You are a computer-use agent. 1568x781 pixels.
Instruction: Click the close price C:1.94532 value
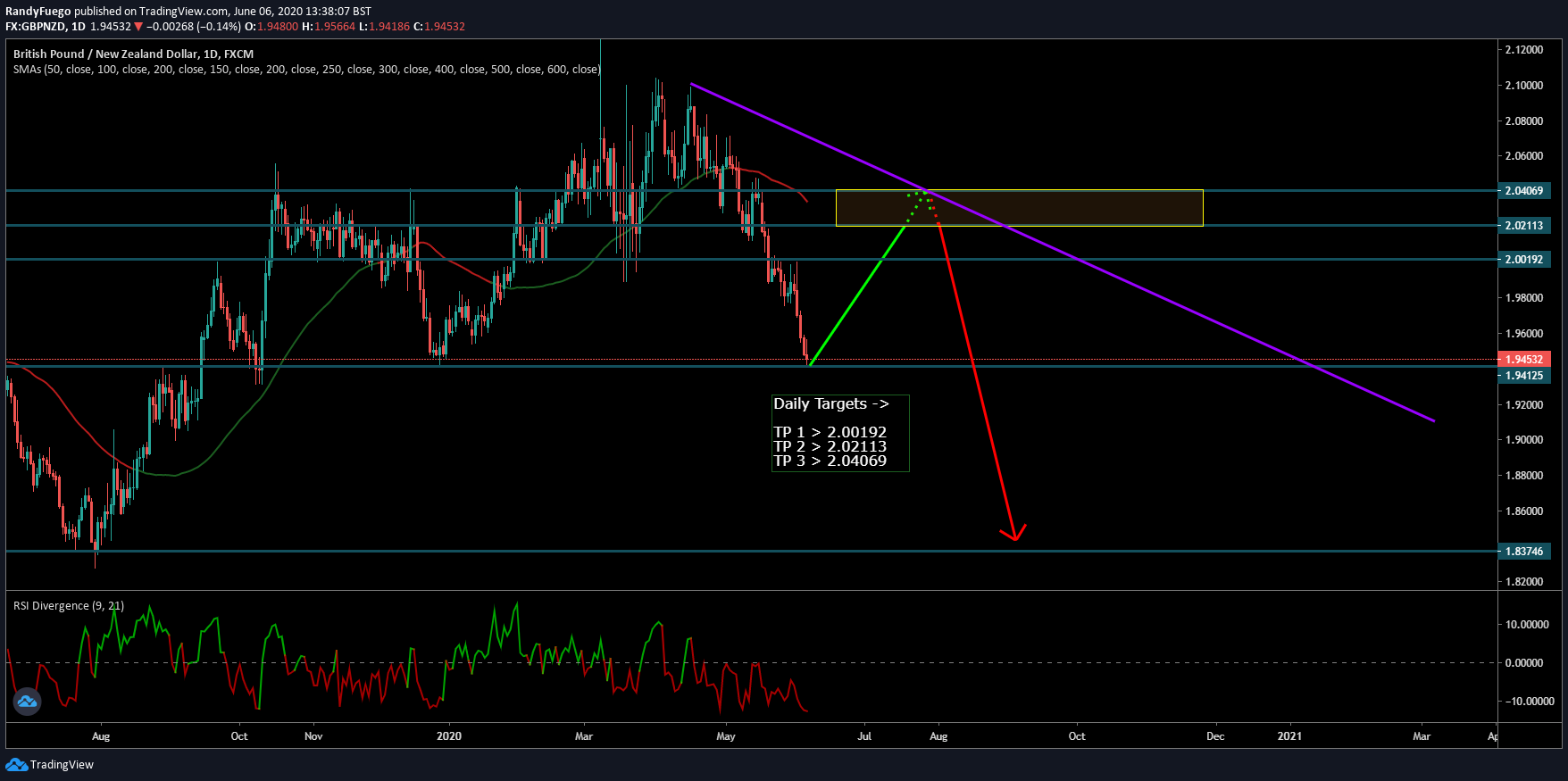(x=439, y=27)
